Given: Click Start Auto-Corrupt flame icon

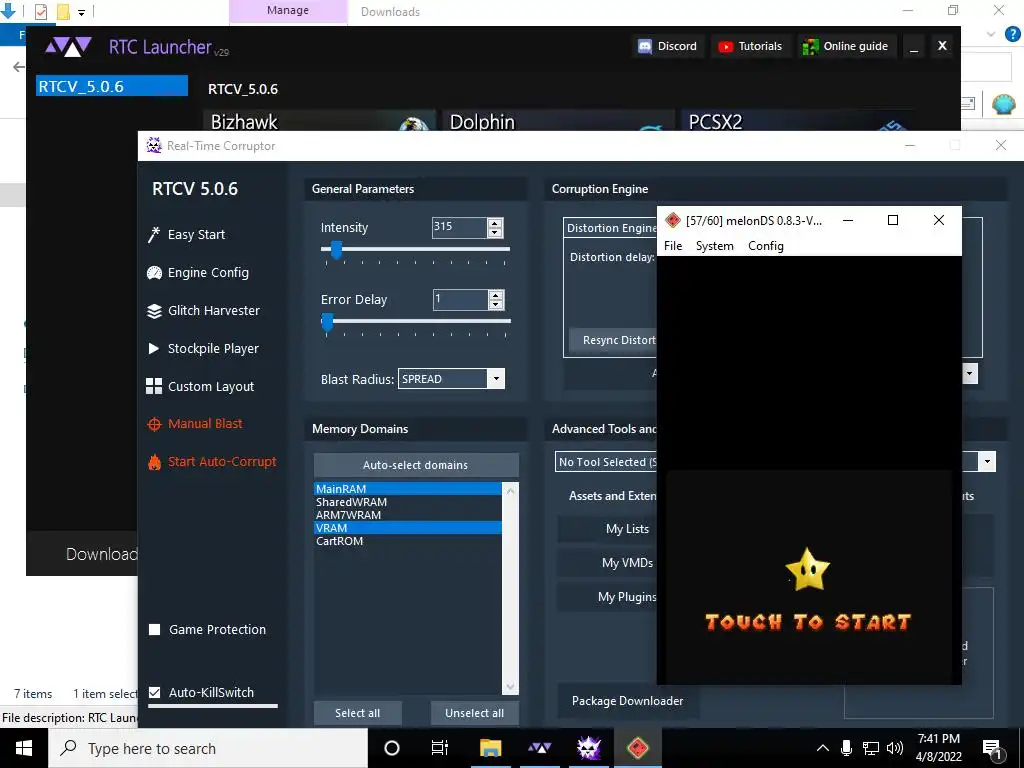Looking at the screenshot, I should (154, 462).
